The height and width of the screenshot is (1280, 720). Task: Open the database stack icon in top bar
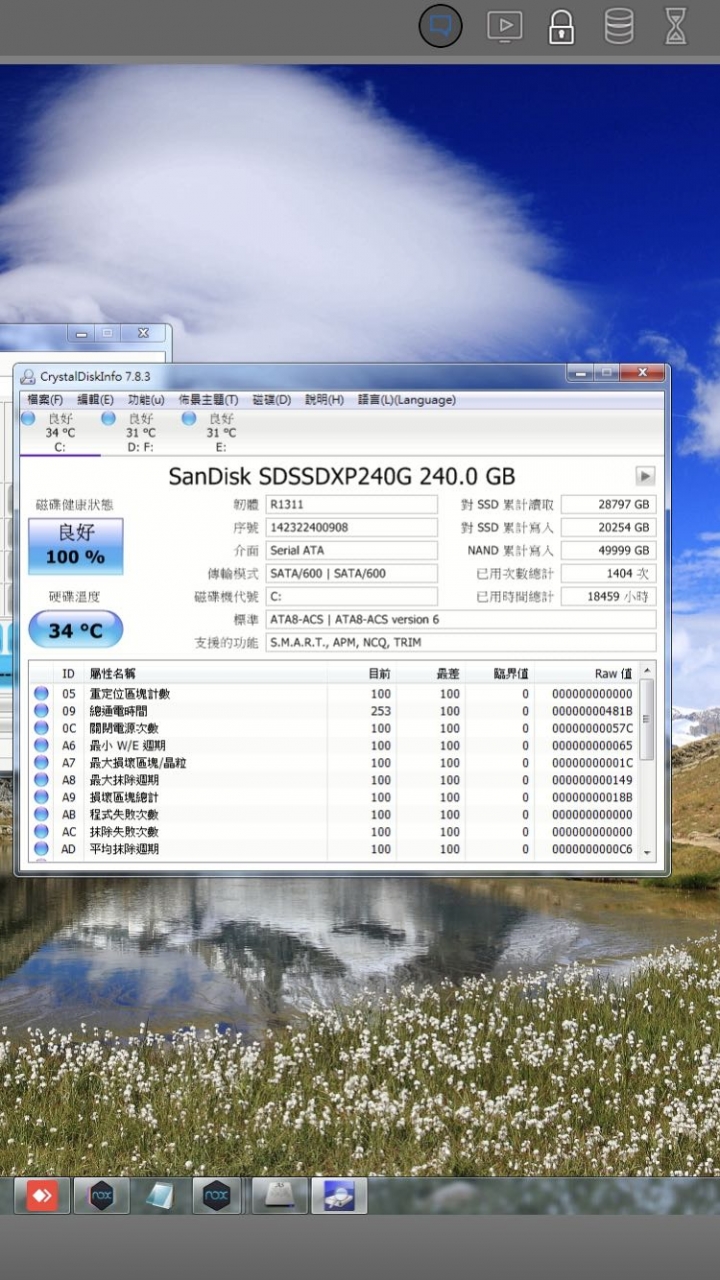(x=619, y=26)
